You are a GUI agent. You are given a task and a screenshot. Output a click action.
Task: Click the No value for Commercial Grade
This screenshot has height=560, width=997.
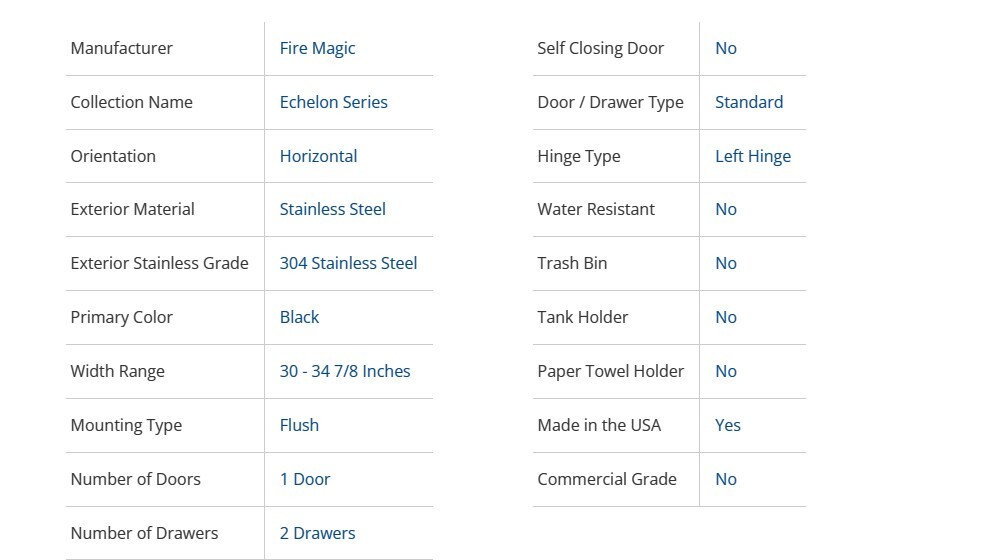tap(726, 479)
